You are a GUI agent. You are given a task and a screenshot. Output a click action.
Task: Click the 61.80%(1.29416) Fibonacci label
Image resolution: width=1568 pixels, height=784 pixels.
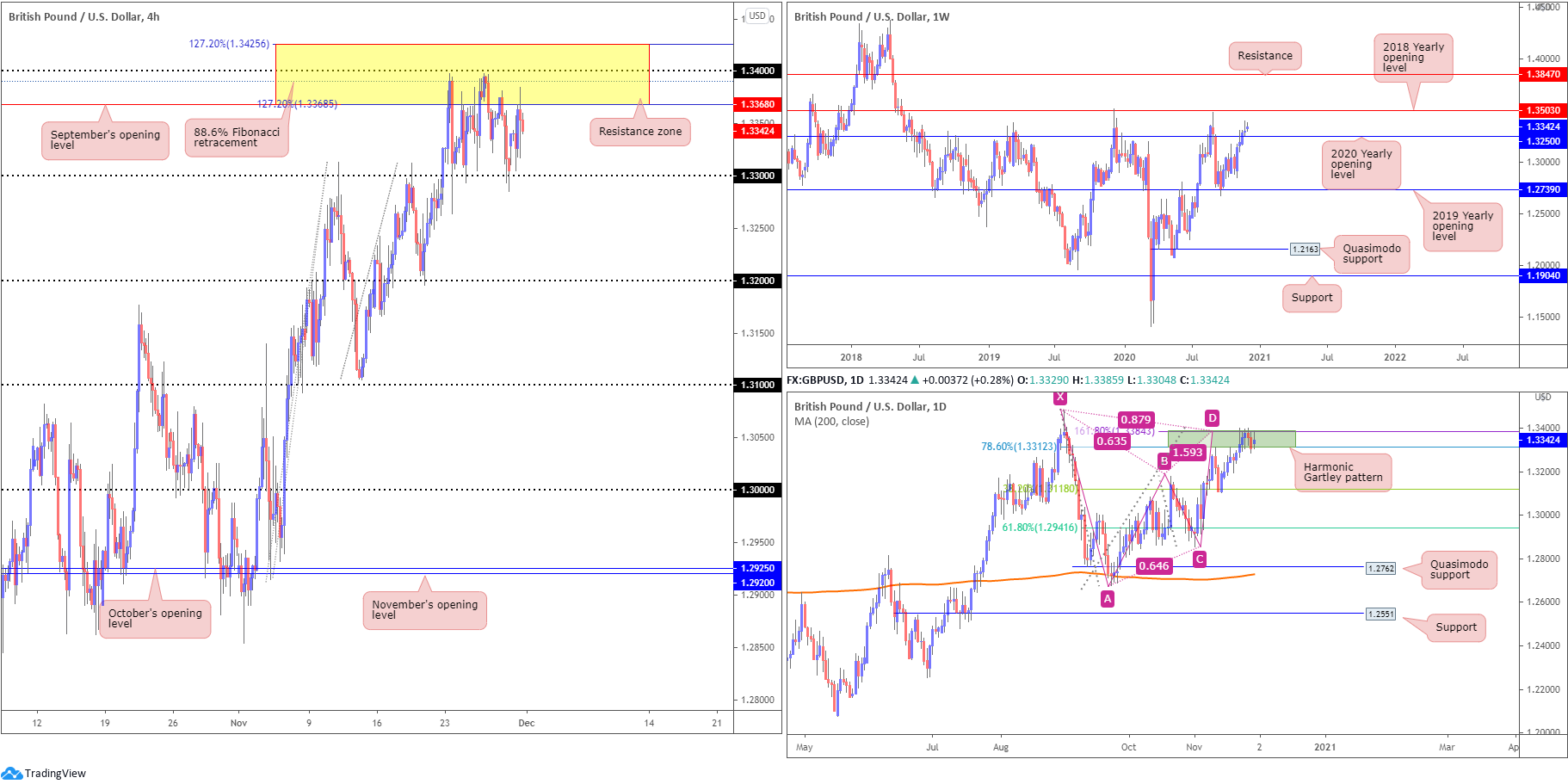click(x=1040, y=528)
